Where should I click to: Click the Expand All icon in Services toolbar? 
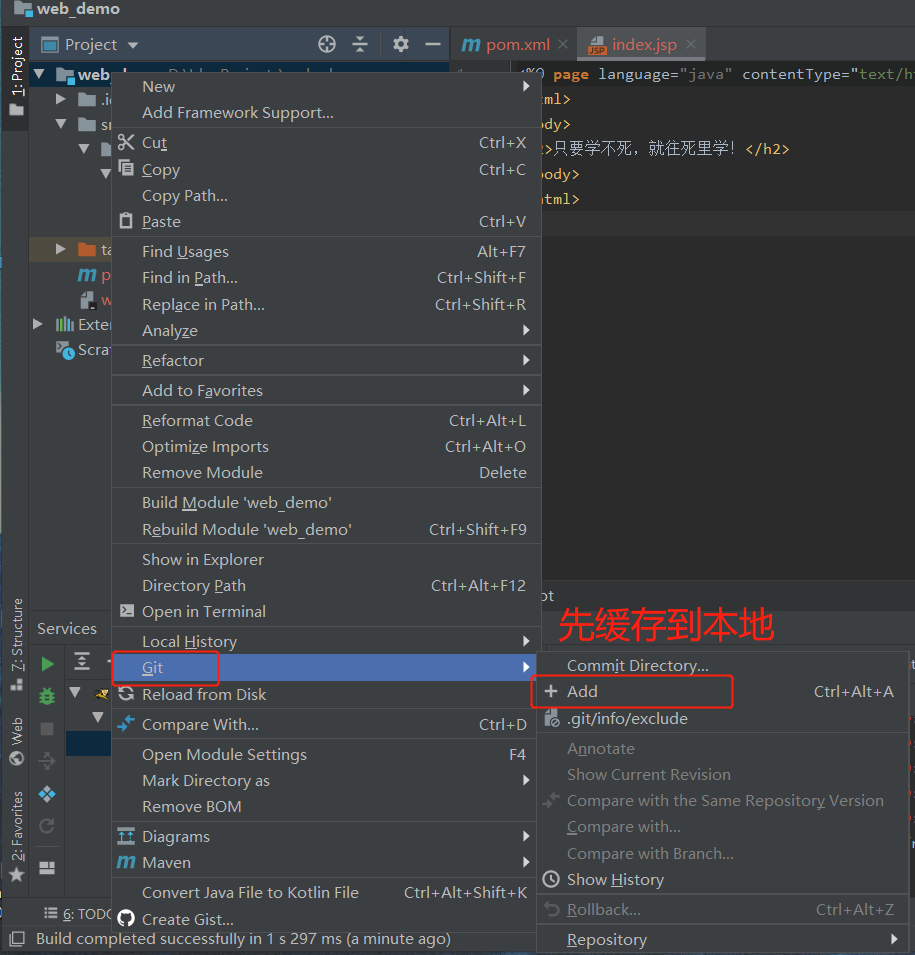82,661
